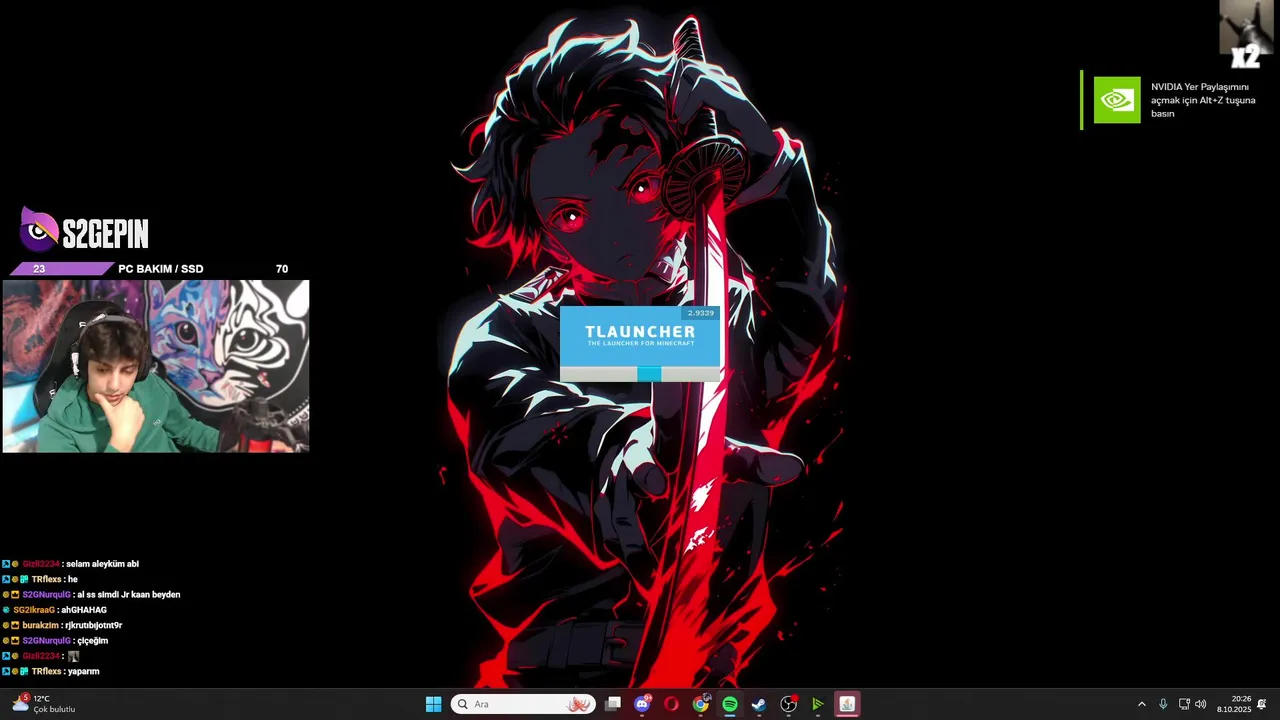Open the green play-arrow app in taskbar
The width and height of the screenshot is (1280, 720).
click(817, 704)
